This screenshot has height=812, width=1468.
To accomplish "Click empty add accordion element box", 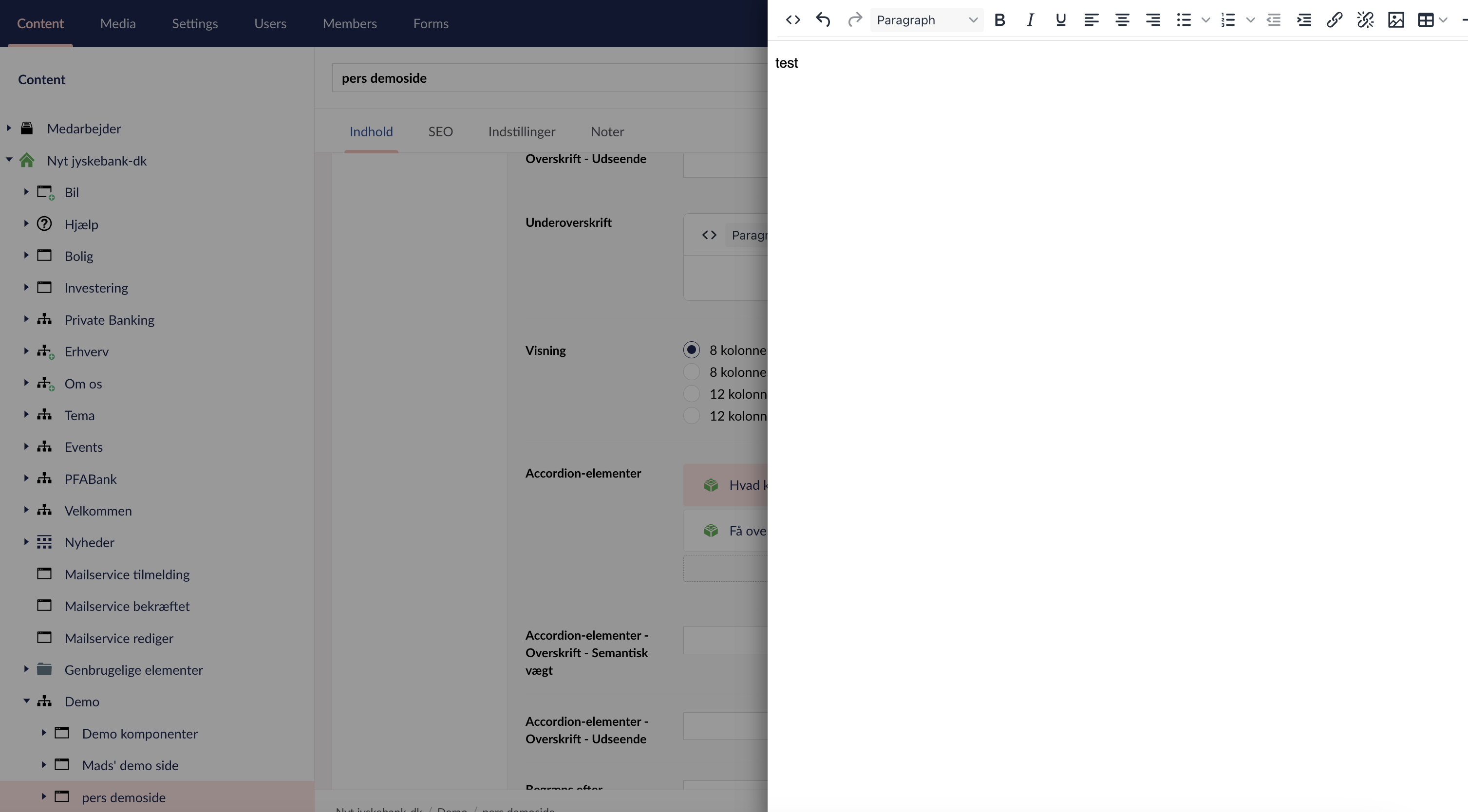I will (x=725, y=568).
